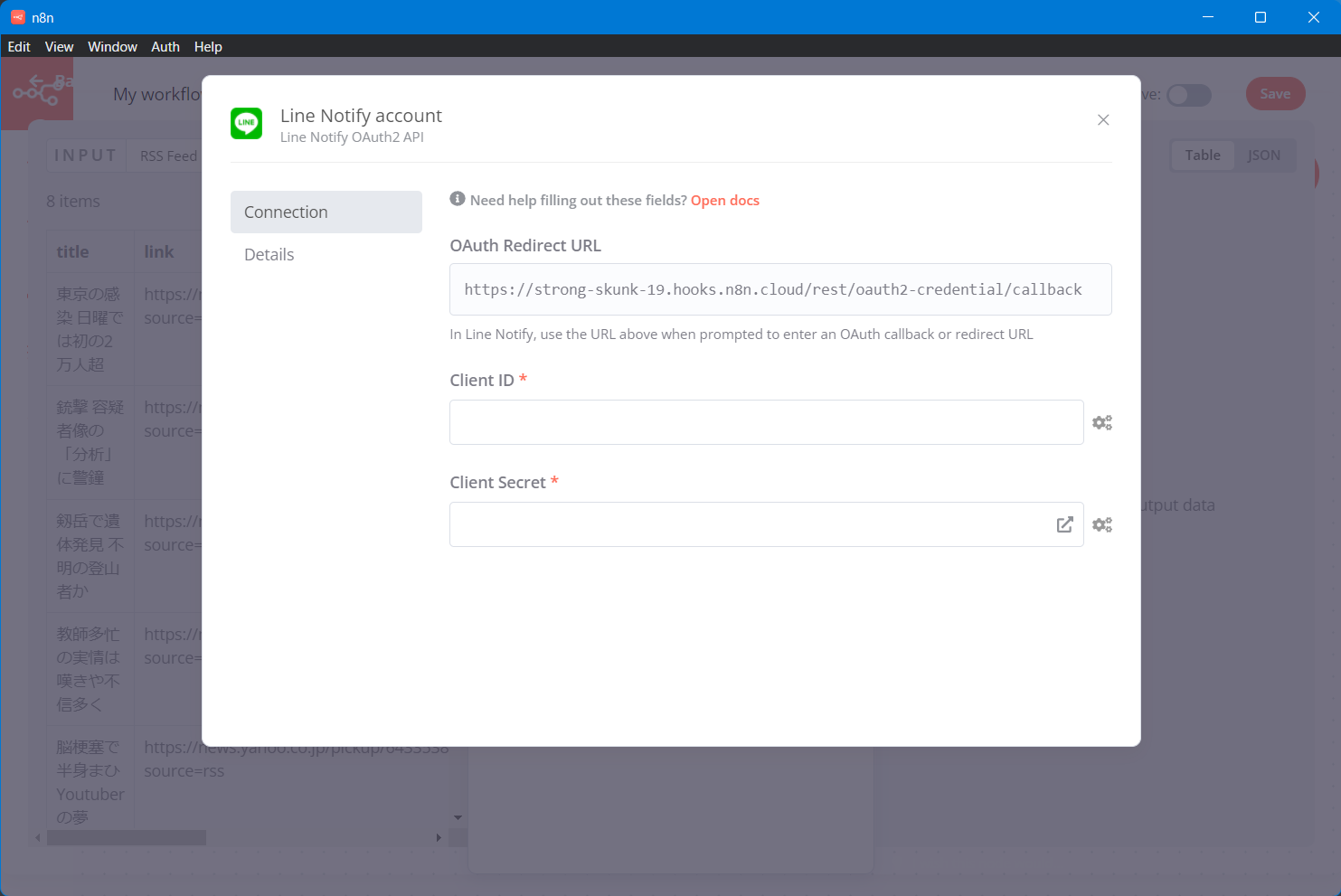Viewport: 1341px width, 896px height.
Task: Click the info icon beside help text
Action: (x=458, y=199)
